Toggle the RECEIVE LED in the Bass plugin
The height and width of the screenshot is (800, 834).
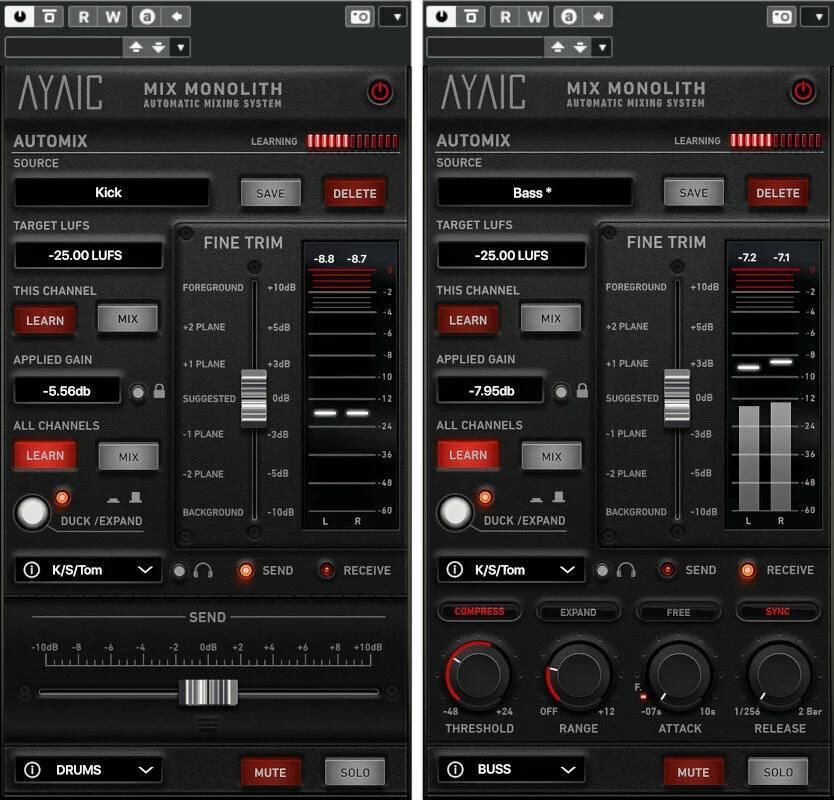click(x=747, y=570)
